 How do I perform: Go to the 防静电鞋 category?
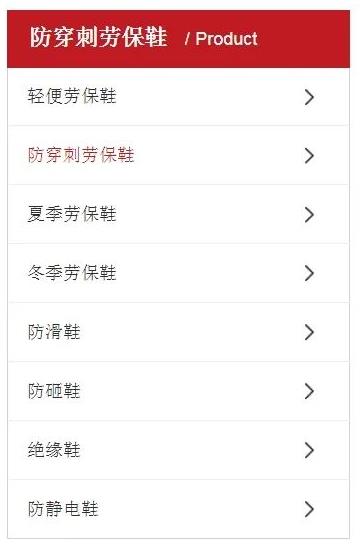point(63,508)
